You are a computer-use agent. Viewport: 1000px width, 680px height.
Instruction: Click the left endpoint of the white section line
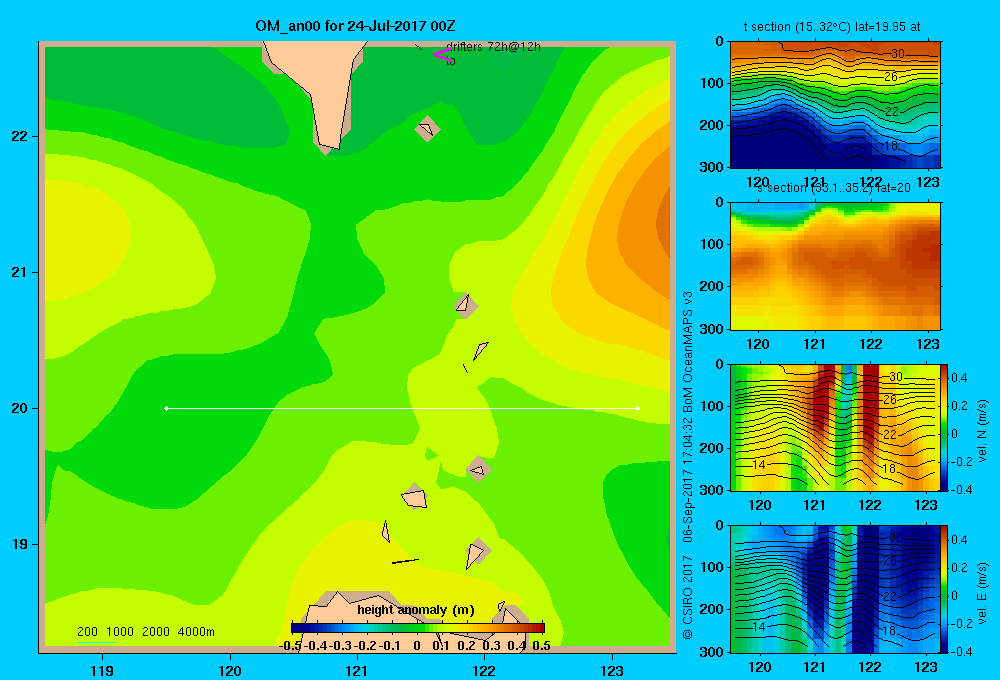click(166, 408)
